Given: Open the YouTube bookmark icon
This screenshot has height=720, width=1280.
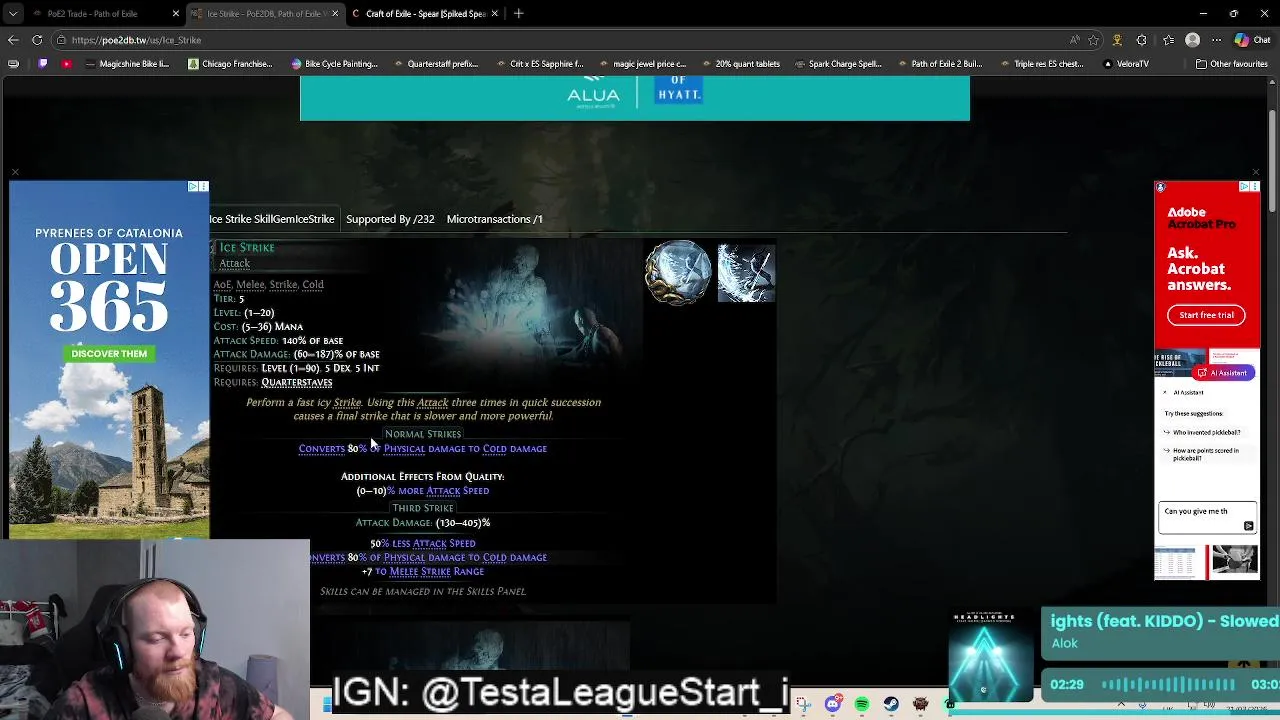Looking at the screenshot, I should (x=66, y=64).
